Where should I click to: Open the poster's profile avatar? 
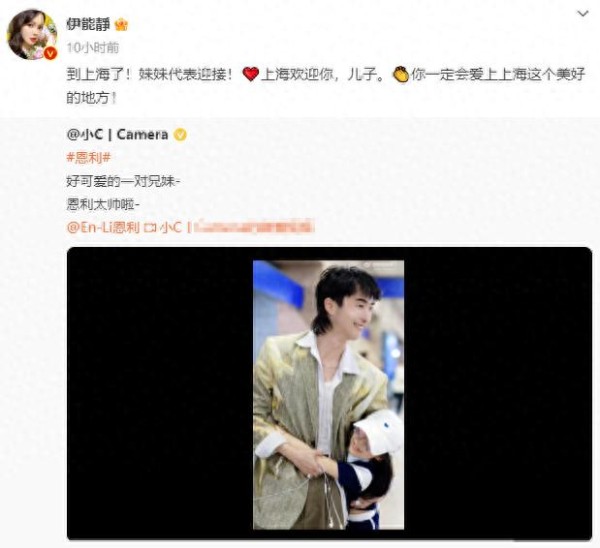point(32,34)
